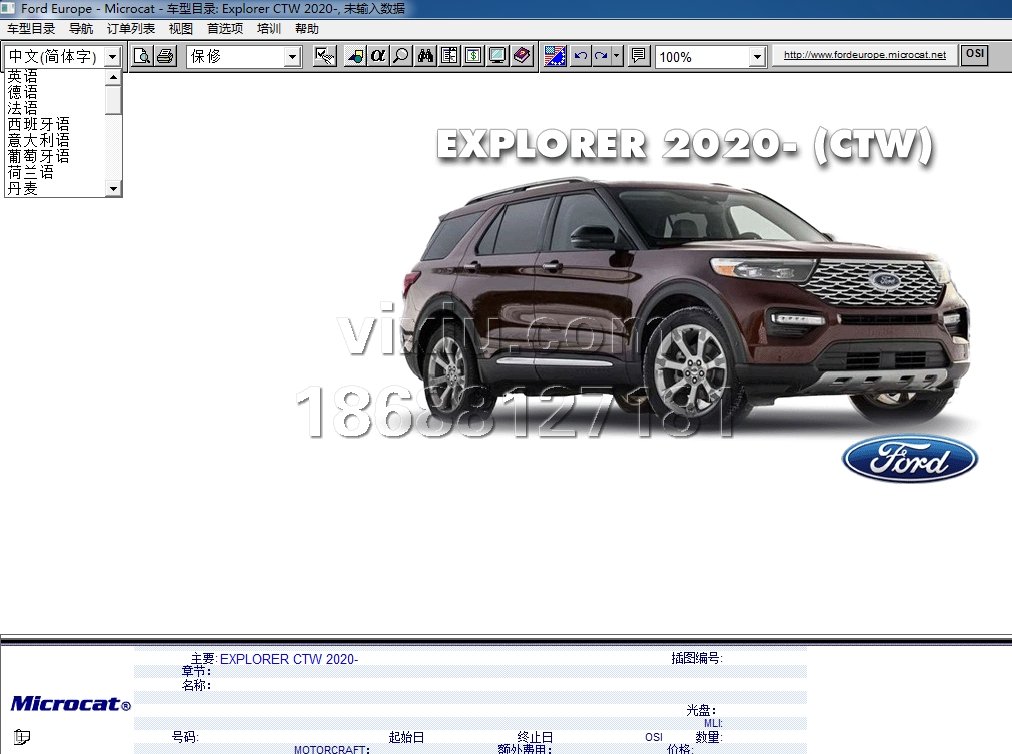Click the printer icon in toolbar
This screenshot has width=1012, height=754.
pos(165,56)
